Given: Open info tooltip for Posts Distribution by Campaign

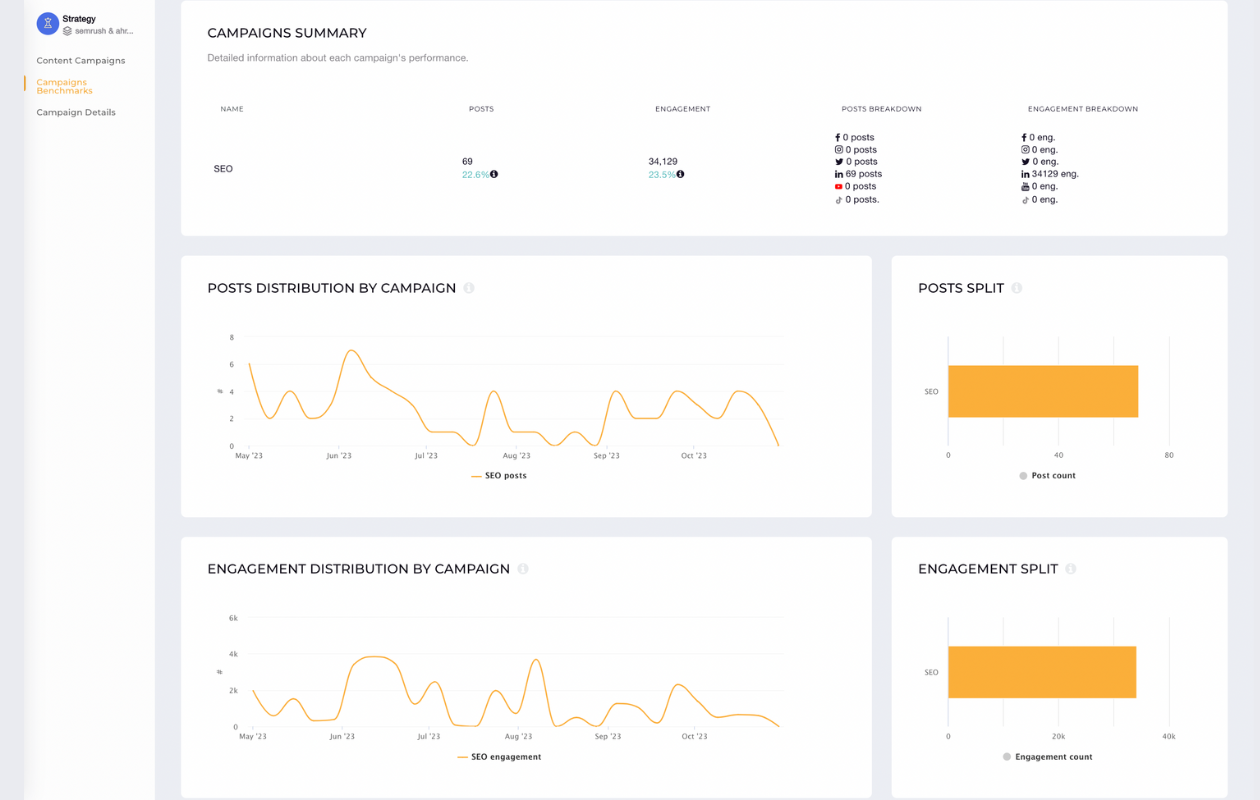Looking at the screenshot, I should pos(469,288).
